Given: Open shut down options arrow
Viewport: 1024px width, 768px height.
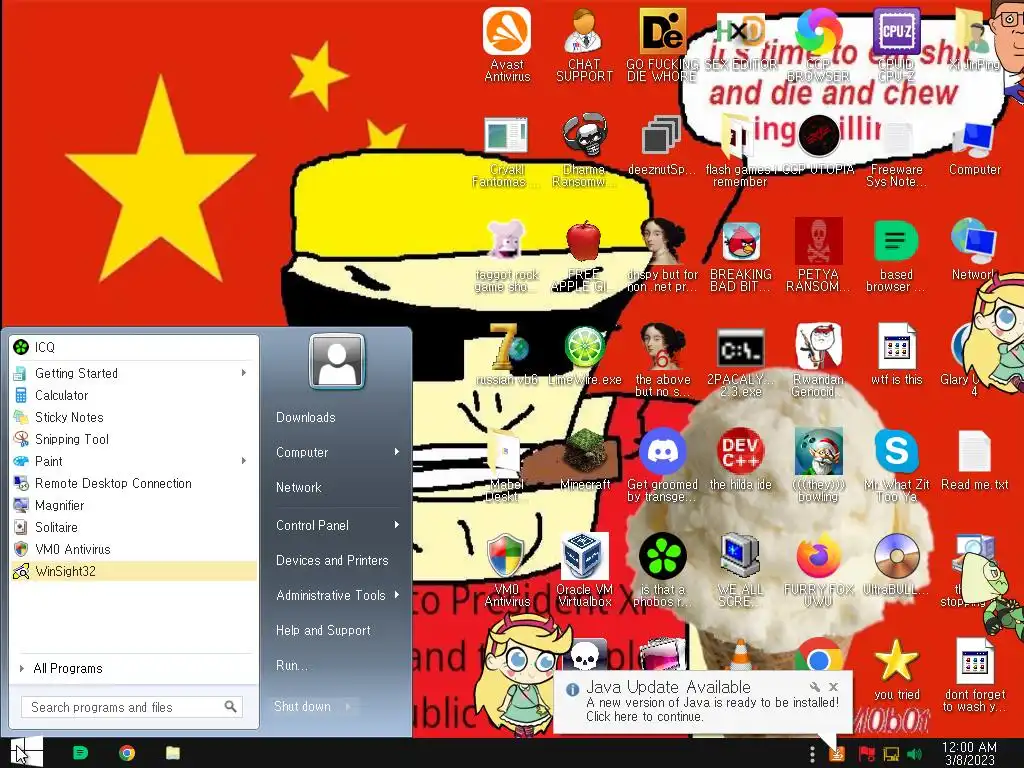Looking at the screenshot, I should pyautogui.click(x=348, y=706).
